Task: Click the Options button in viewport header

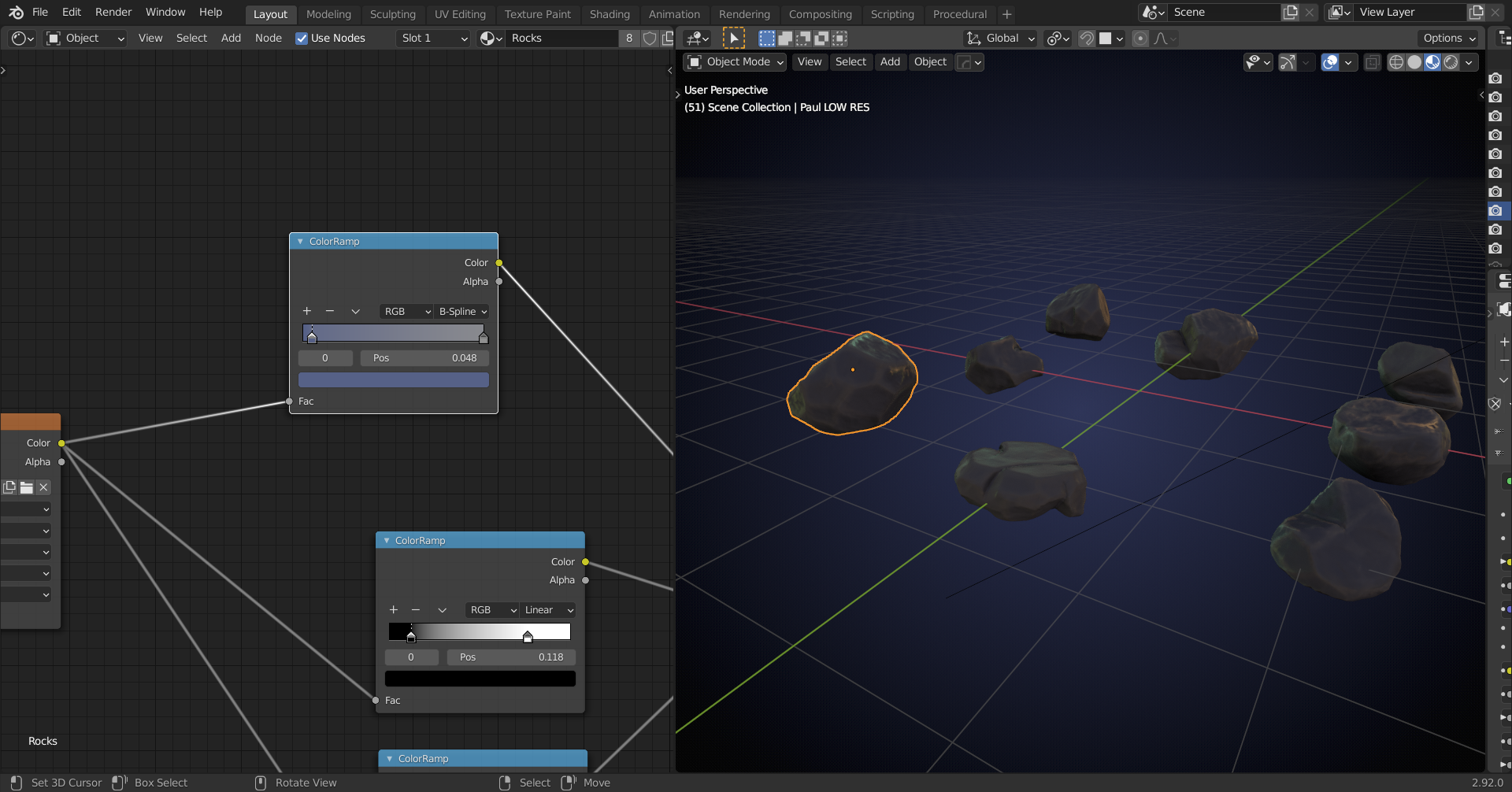Action: (x=1449, y=38)
